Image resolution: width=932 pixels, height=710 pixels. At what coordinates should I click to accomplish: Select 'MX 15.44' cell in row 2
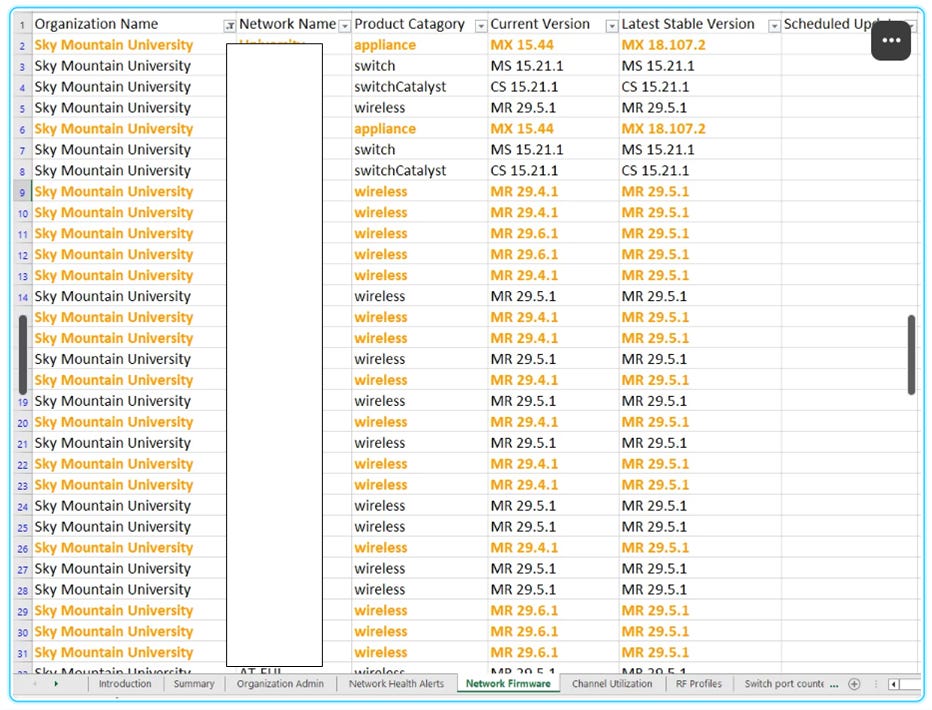(553, 45)
